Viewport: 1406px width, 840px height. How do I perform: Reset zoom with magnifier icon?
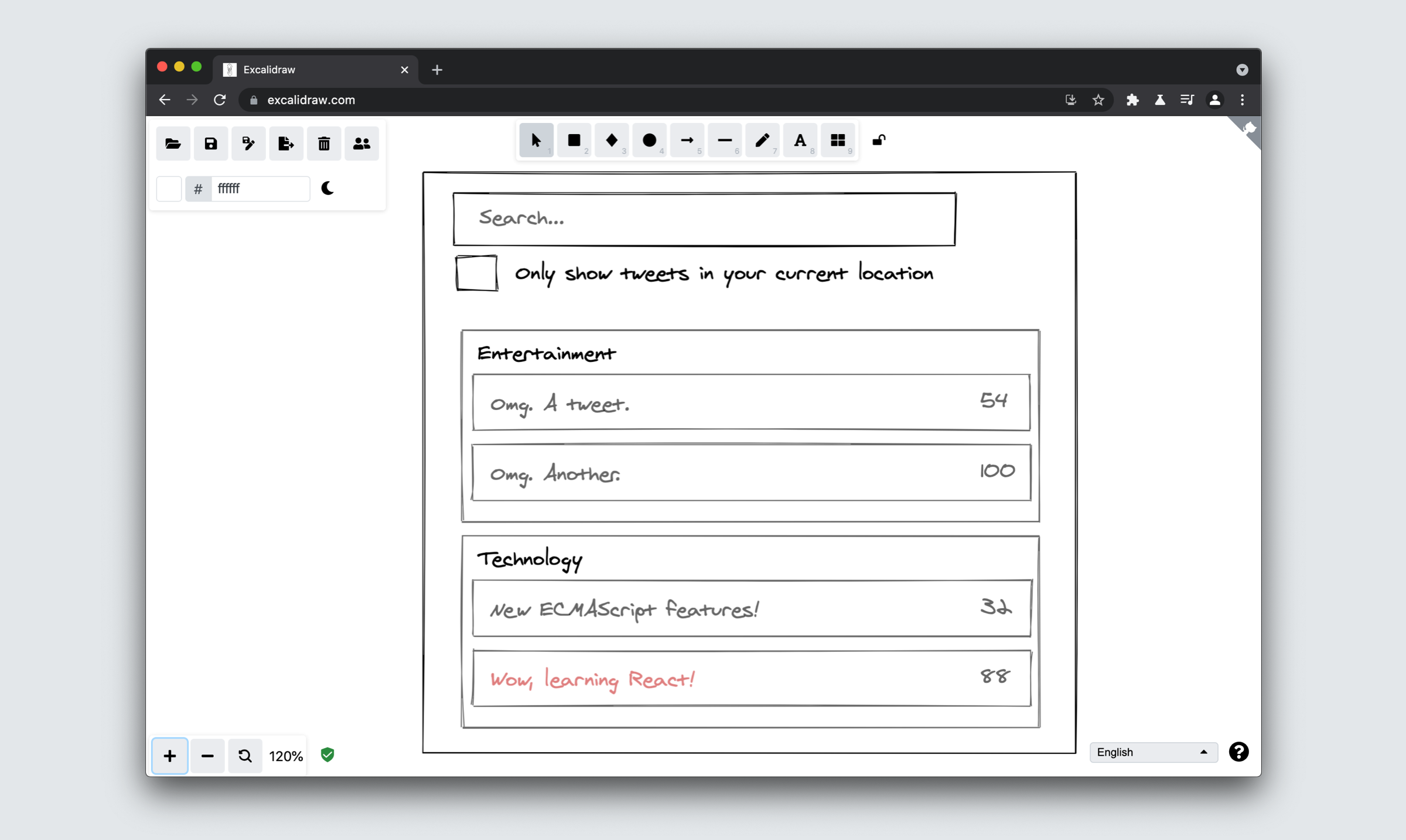click(245, 756)
